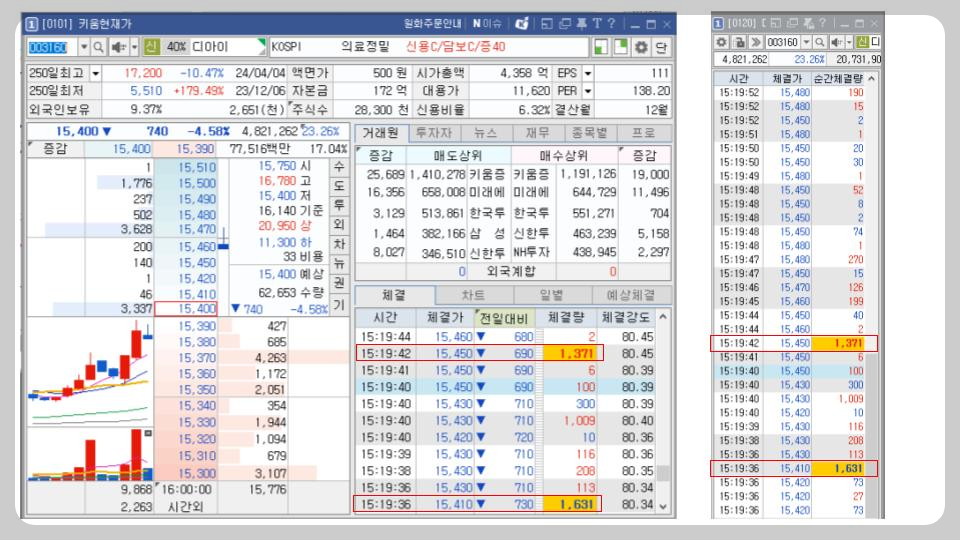Viewport: 960px width, 540px height.
Task: Open the speaker dropdown arrow in 0120 window
Action: click(x=849, y=42)
